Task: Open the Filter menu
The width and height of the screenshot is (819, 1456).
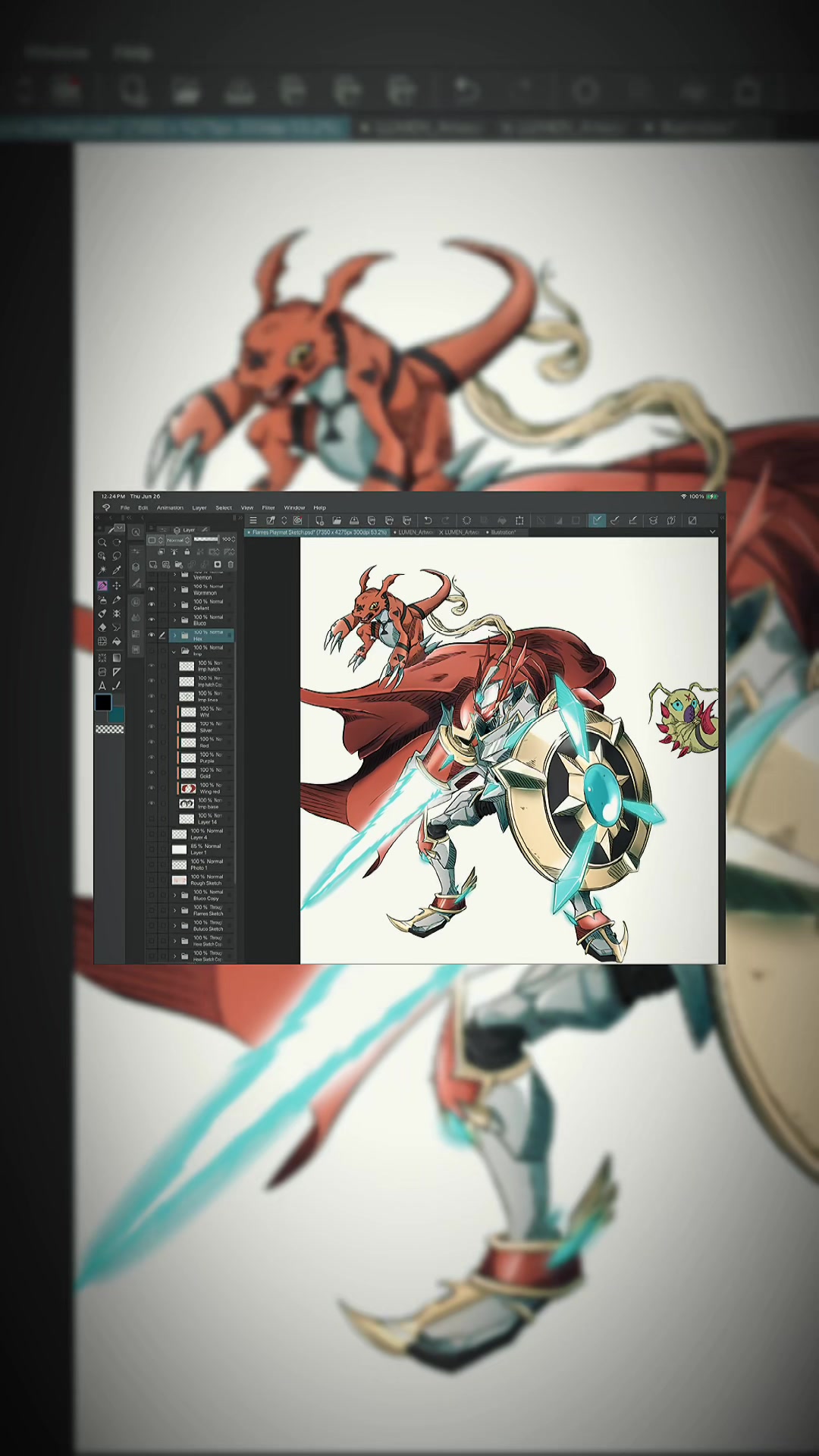Action: (268, 507)
